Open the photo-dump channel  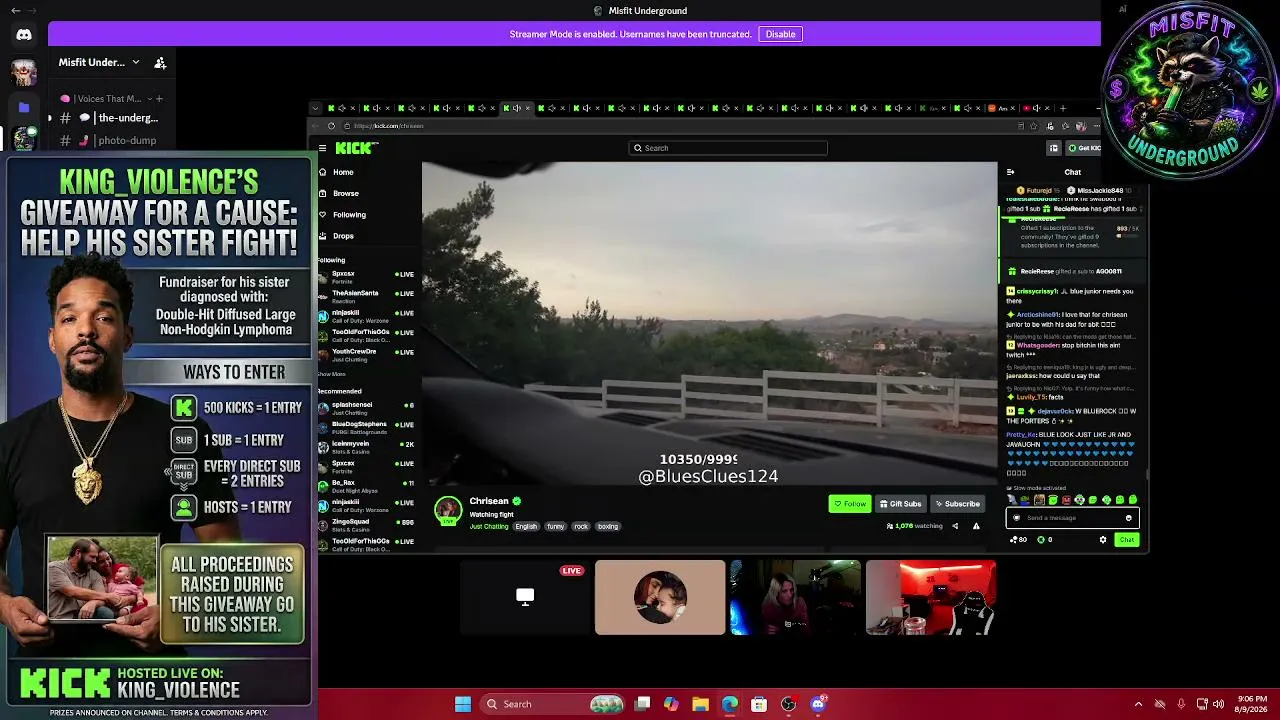pyautogui.click(x=109, y=140)
